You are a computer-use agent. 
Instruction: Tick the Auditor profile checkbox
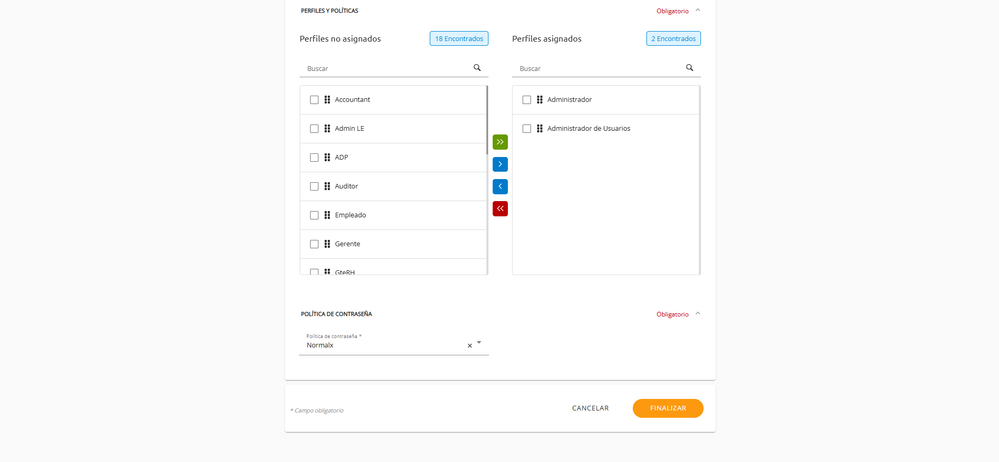pos(314,186)
